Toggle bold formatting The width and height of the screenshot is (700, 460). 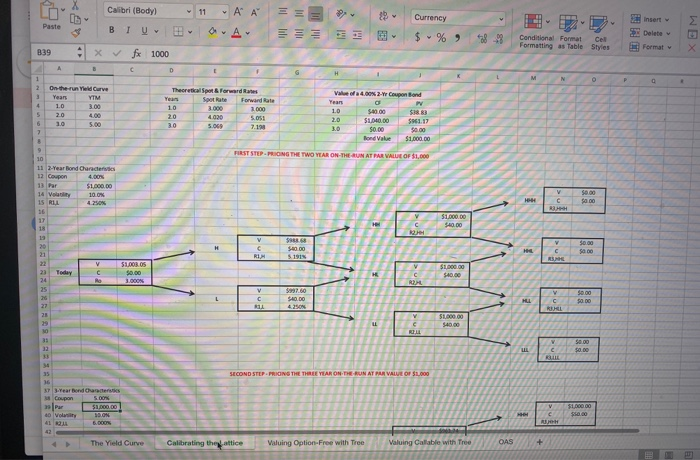[x=112, y=30]
